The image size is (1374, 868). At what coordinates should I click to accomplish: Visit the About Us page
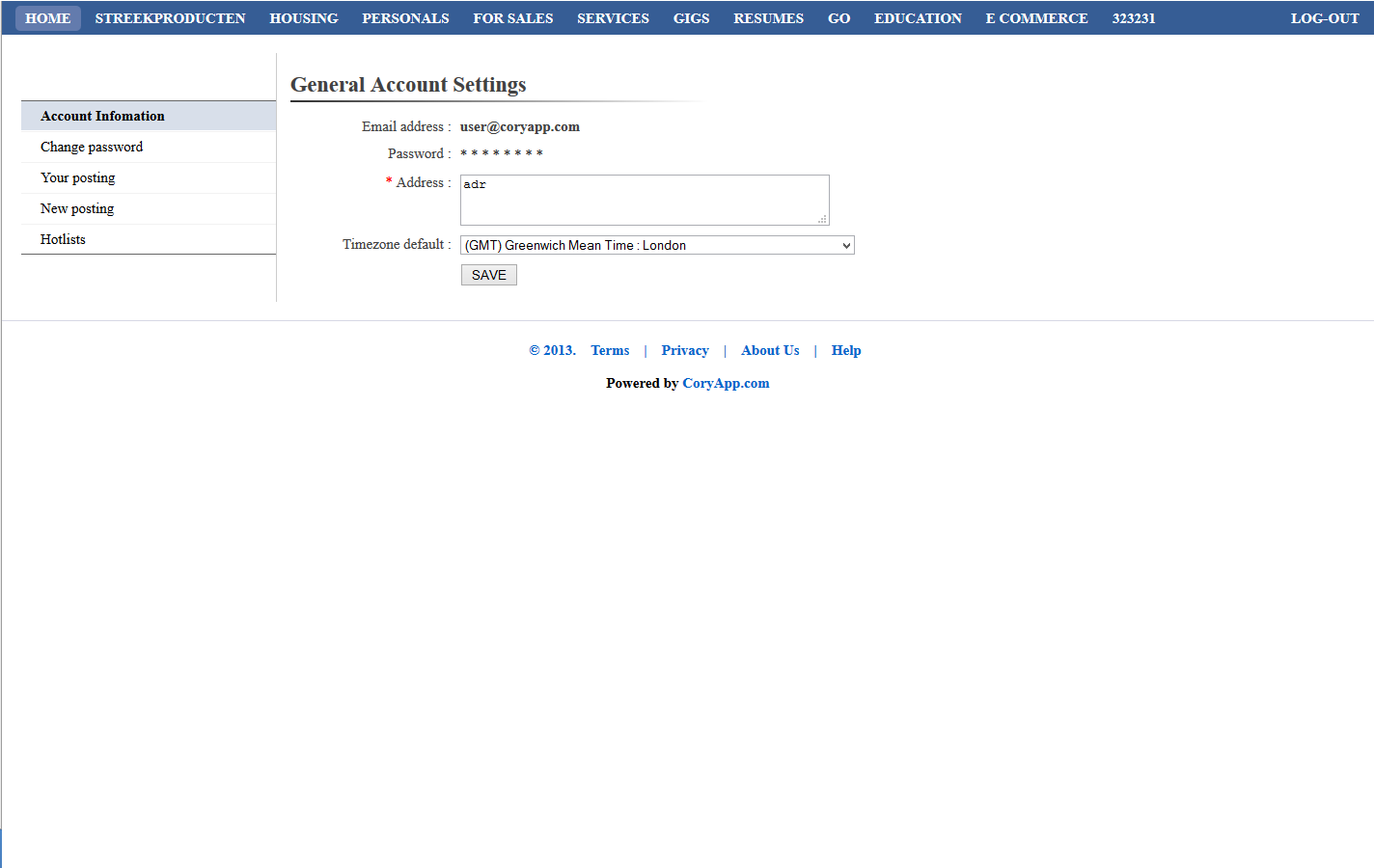point(769,350)
